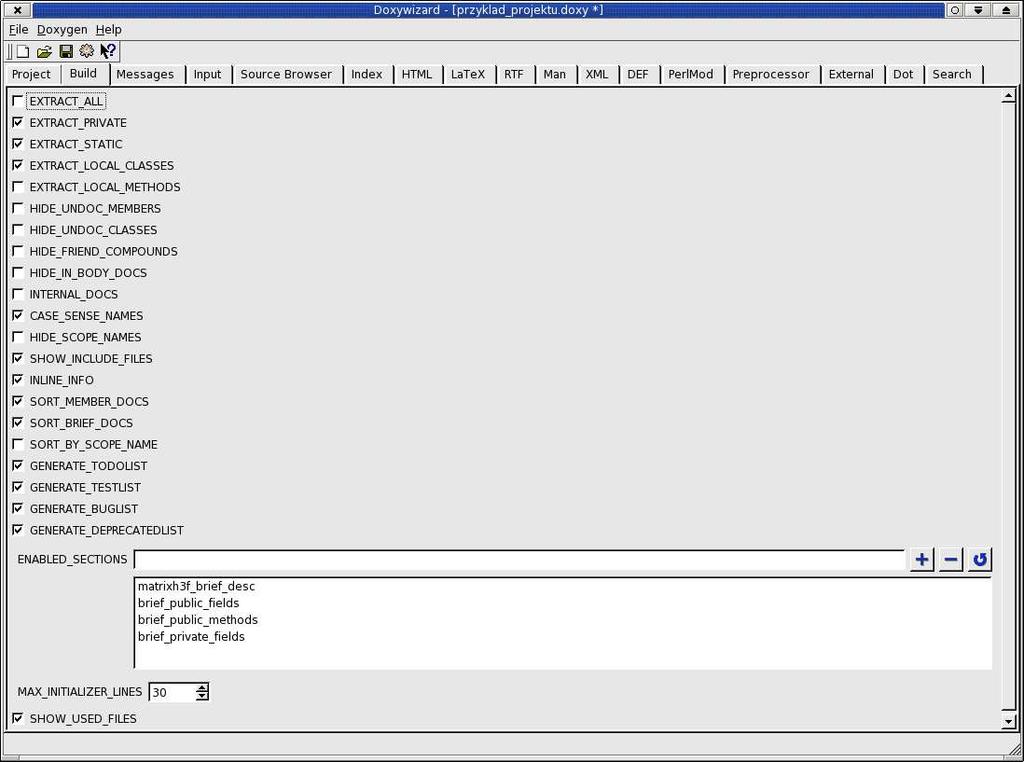
Task: Remove entry with the minus button
Action: click(951, 560)
